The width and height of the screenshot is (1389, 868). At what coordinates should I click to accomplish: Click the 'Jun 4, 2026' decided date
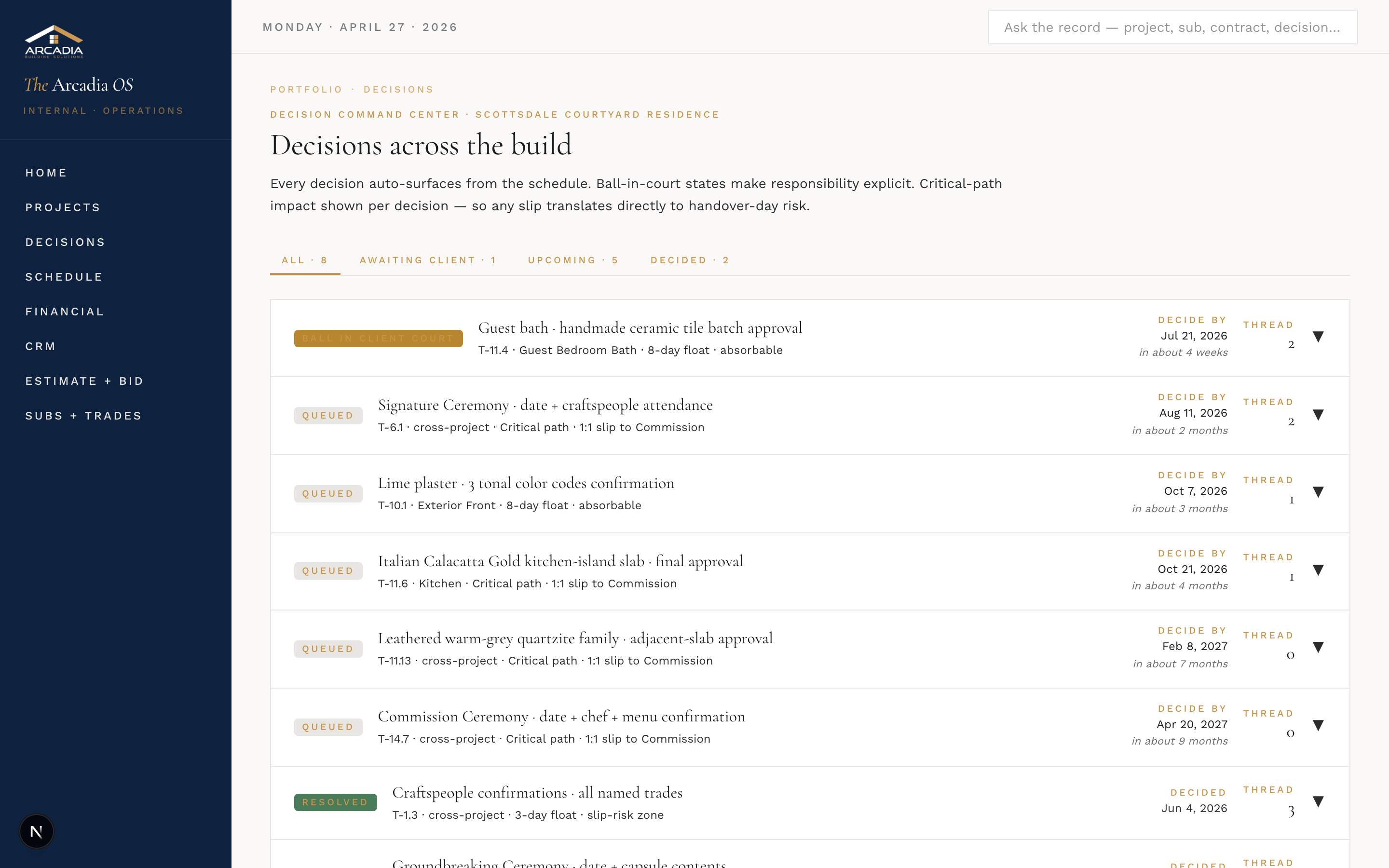[1194, 808]
